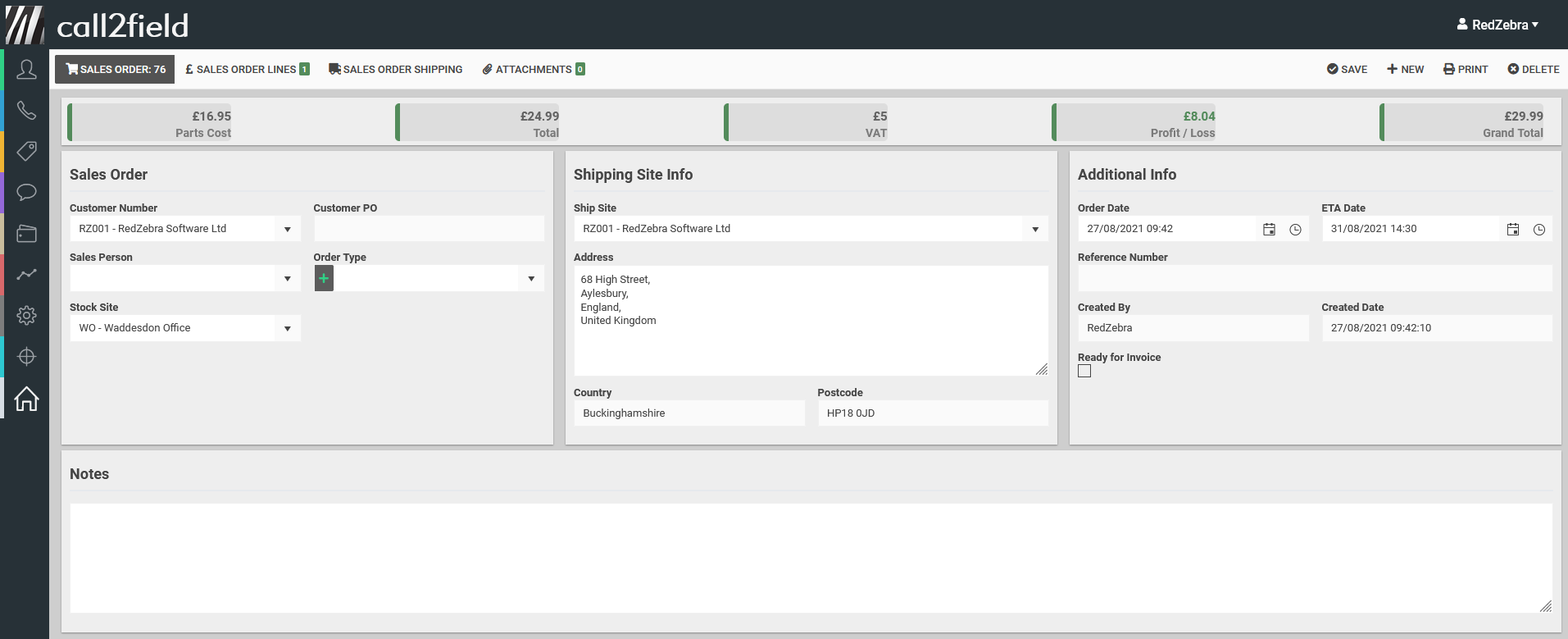Screen dimensions: 1568x639
Task: Open the Attachments tab
Action: coord(533,70)
